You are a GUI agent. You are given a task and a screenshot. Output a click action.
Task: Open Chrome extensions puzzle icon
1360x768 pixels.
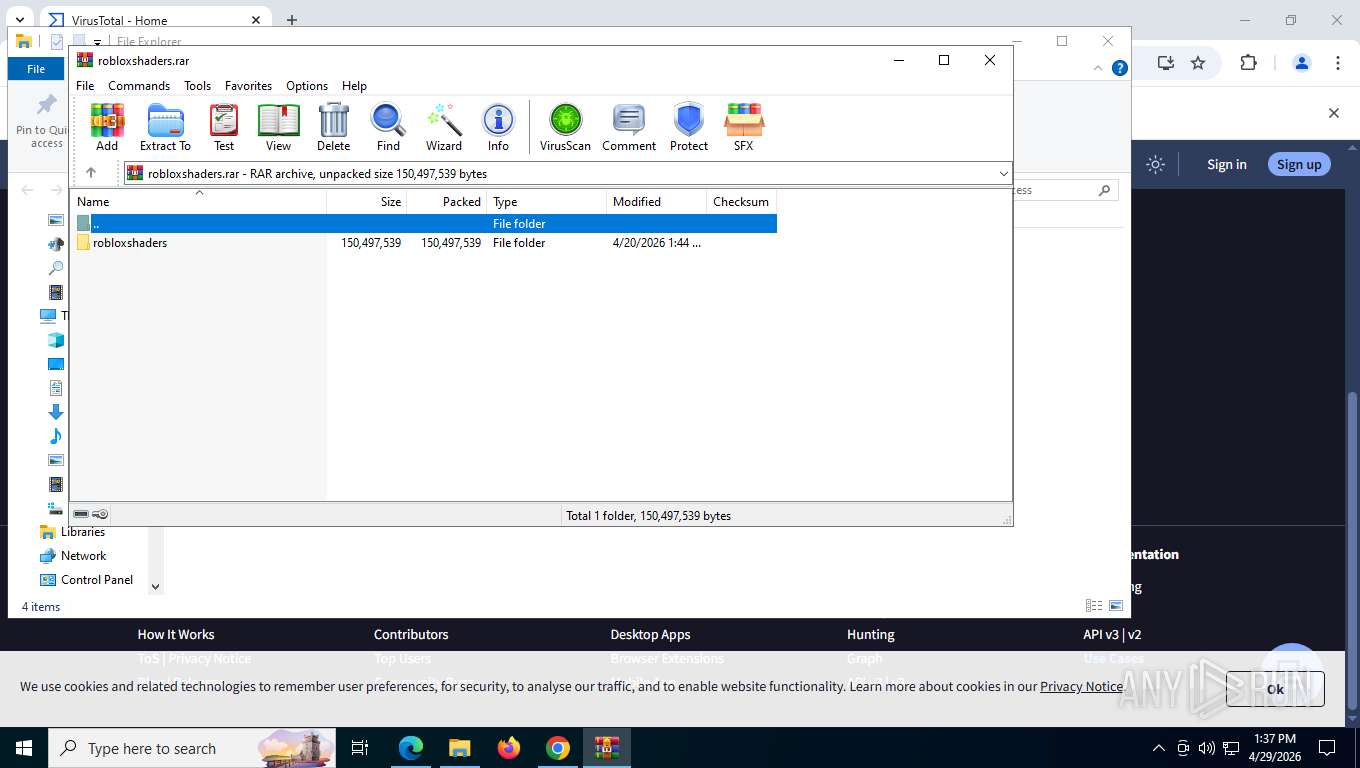1248,63
